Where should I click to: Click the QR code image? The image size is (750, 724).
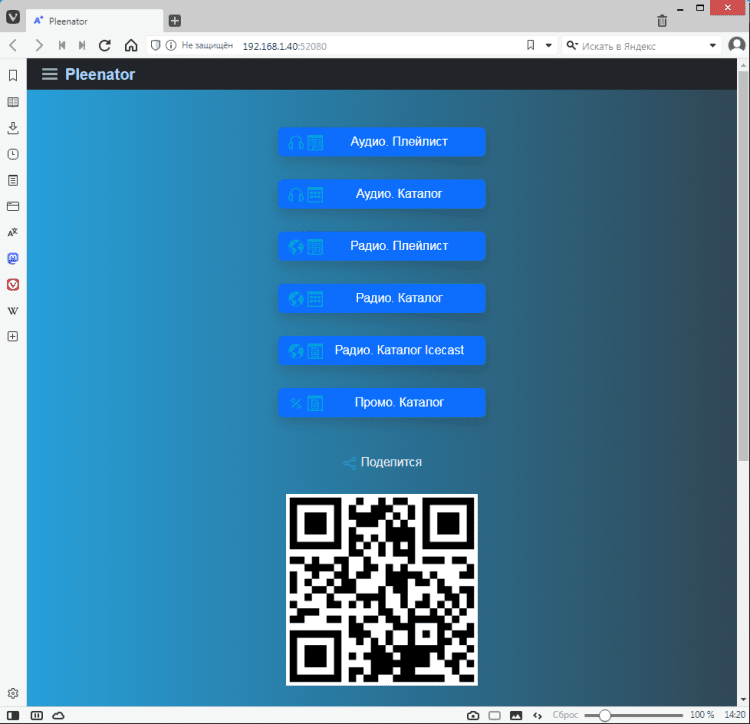tap(382, 590)
